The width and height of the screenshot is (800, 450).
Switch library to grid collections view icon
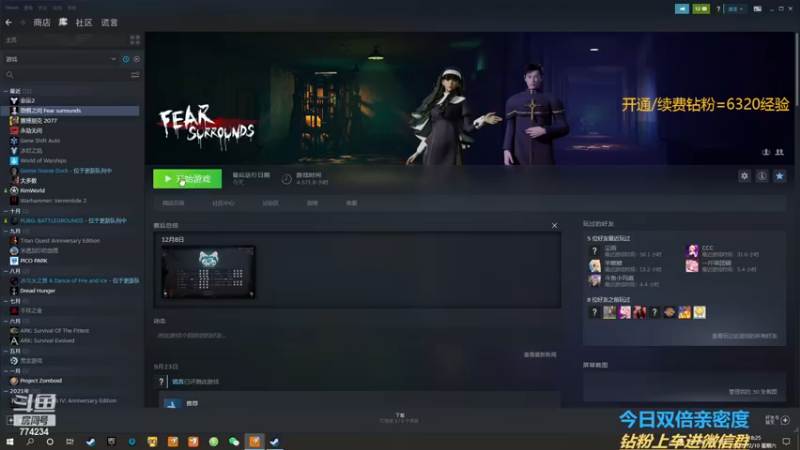[135, 40]
